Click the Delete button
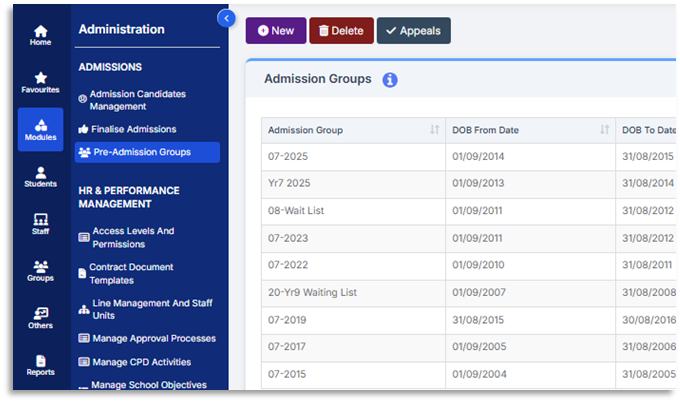 click(341, 31)
